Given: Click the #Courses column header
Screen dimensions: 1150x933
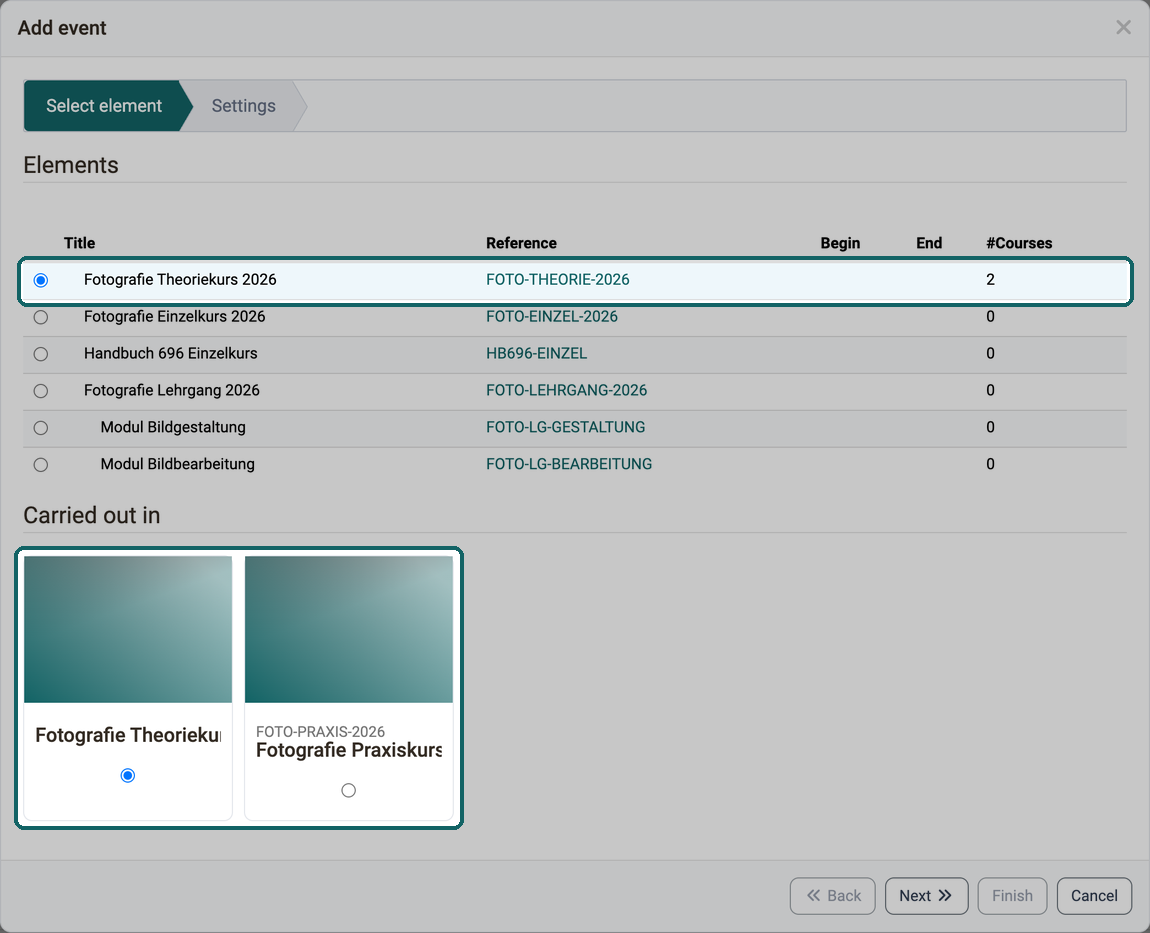Looking at the screenshot, I should pos(1019,243).
